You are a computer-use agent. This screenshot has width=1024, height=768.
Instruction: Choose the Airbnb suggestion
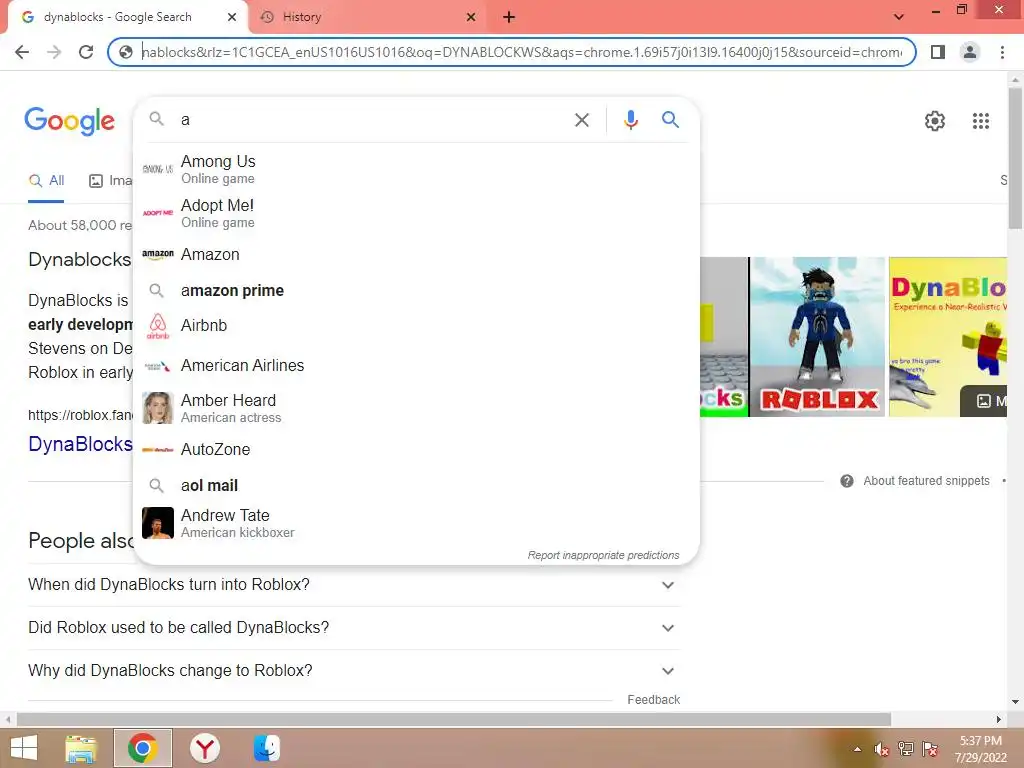(x=416, y=326)
